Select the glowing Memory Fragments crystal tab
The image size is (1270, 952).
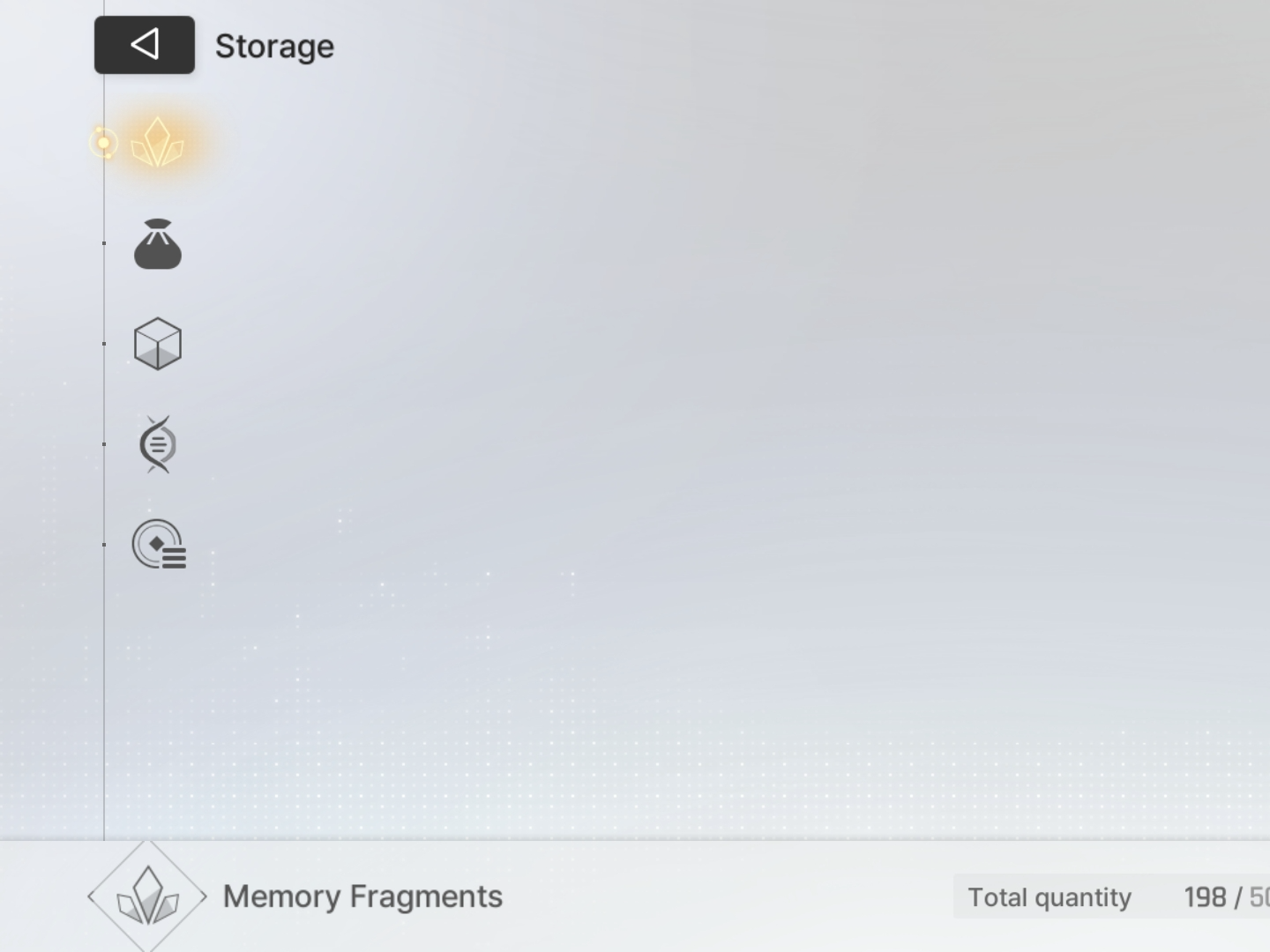pyautogui.click(x=157, y=143)
